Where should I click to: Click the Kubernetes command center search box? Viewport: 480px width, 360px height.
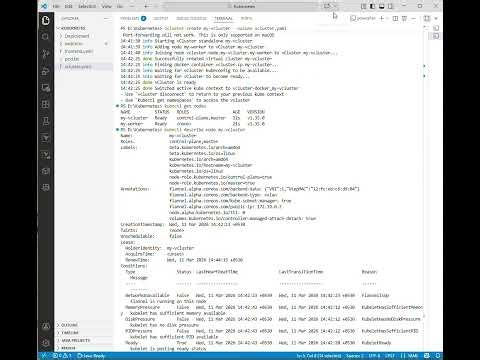[x=241, y=6]
